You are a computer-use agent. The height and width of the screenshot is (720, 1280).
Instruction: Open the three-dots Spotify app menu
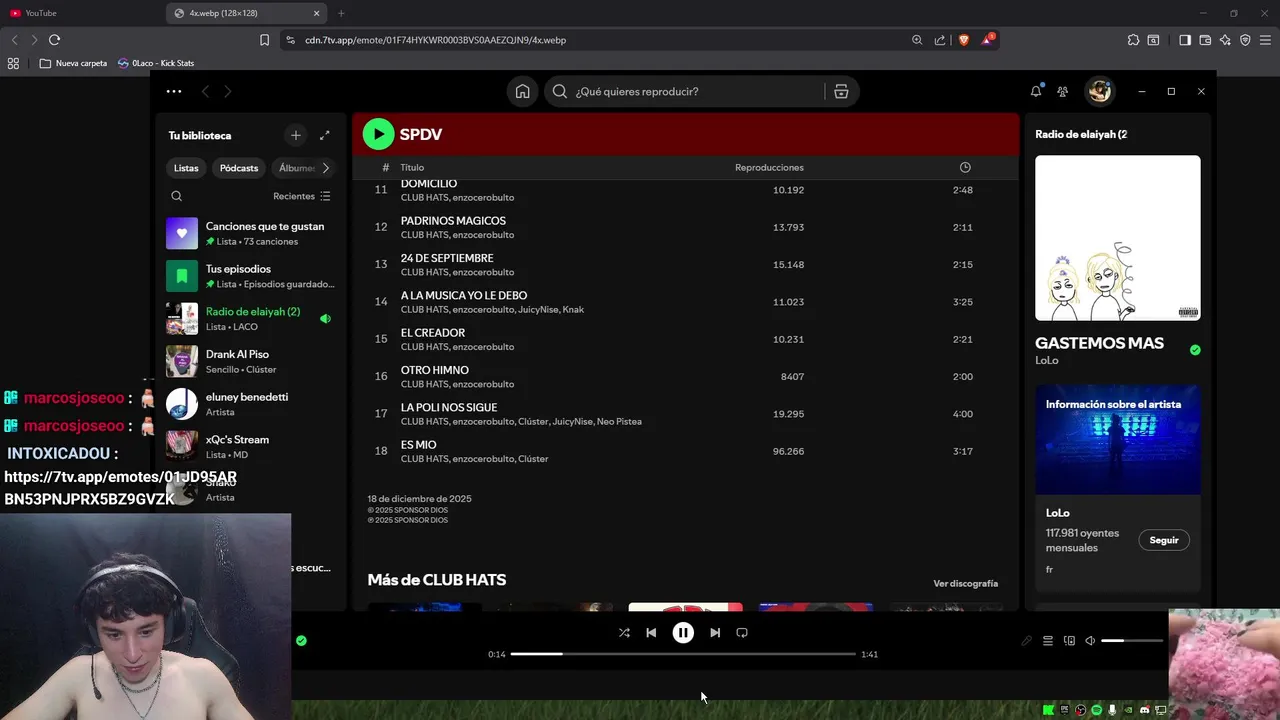(174, 91)
